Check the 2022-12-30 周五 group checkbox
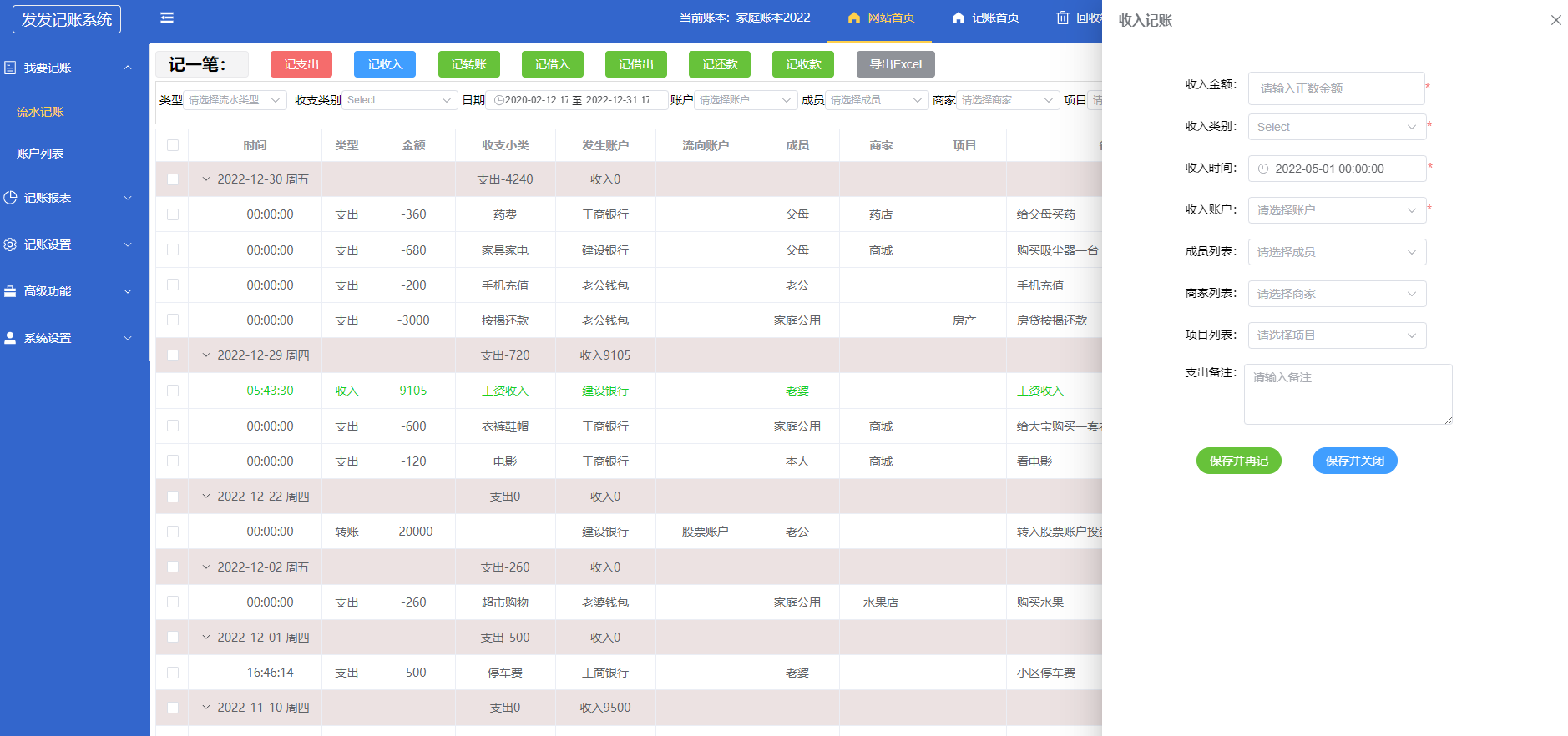Screen dimensions: 1568x736 (x=173, y=179)
